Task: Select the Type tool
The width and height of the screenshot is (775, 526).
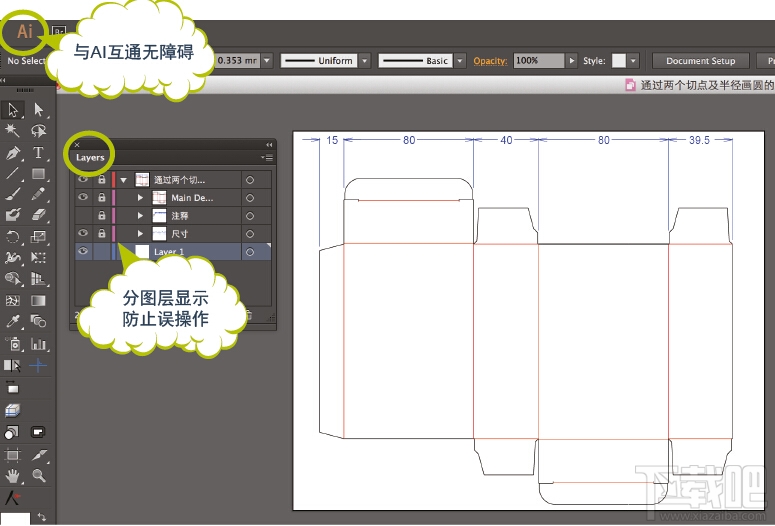Action: coord(38,153)
